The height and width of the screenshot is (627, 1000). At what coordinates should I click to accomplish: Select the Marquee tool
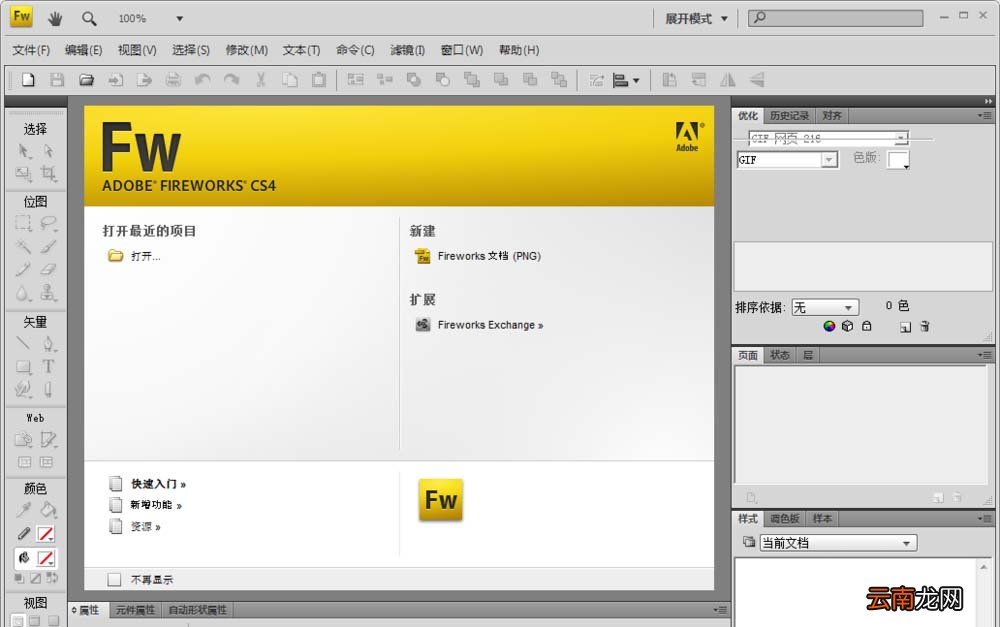[x=24, y=223]
